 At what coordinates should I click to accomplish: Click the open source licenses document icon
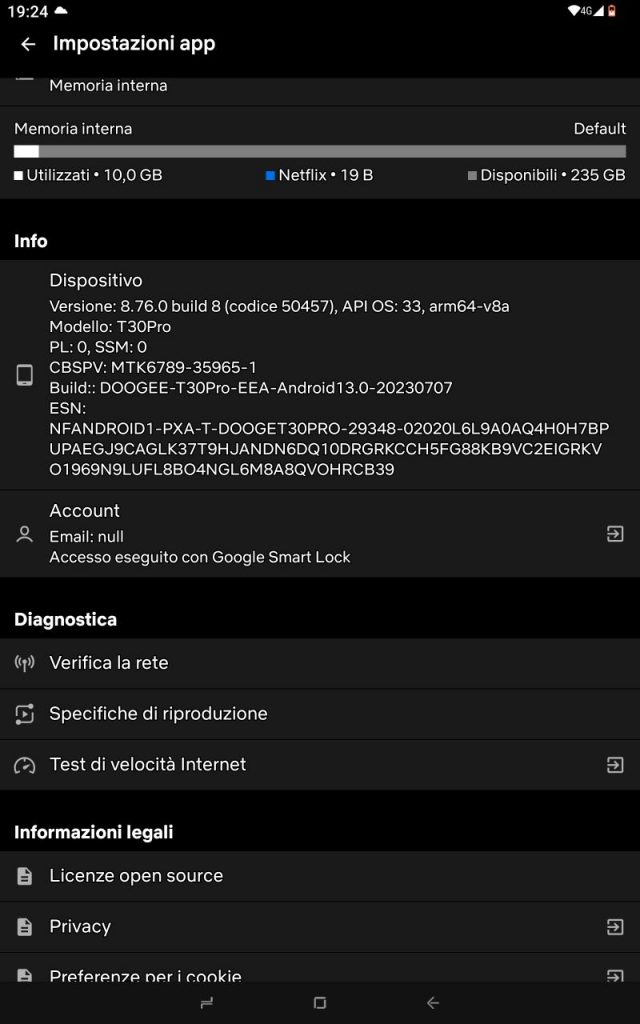(x=24, y=876)
